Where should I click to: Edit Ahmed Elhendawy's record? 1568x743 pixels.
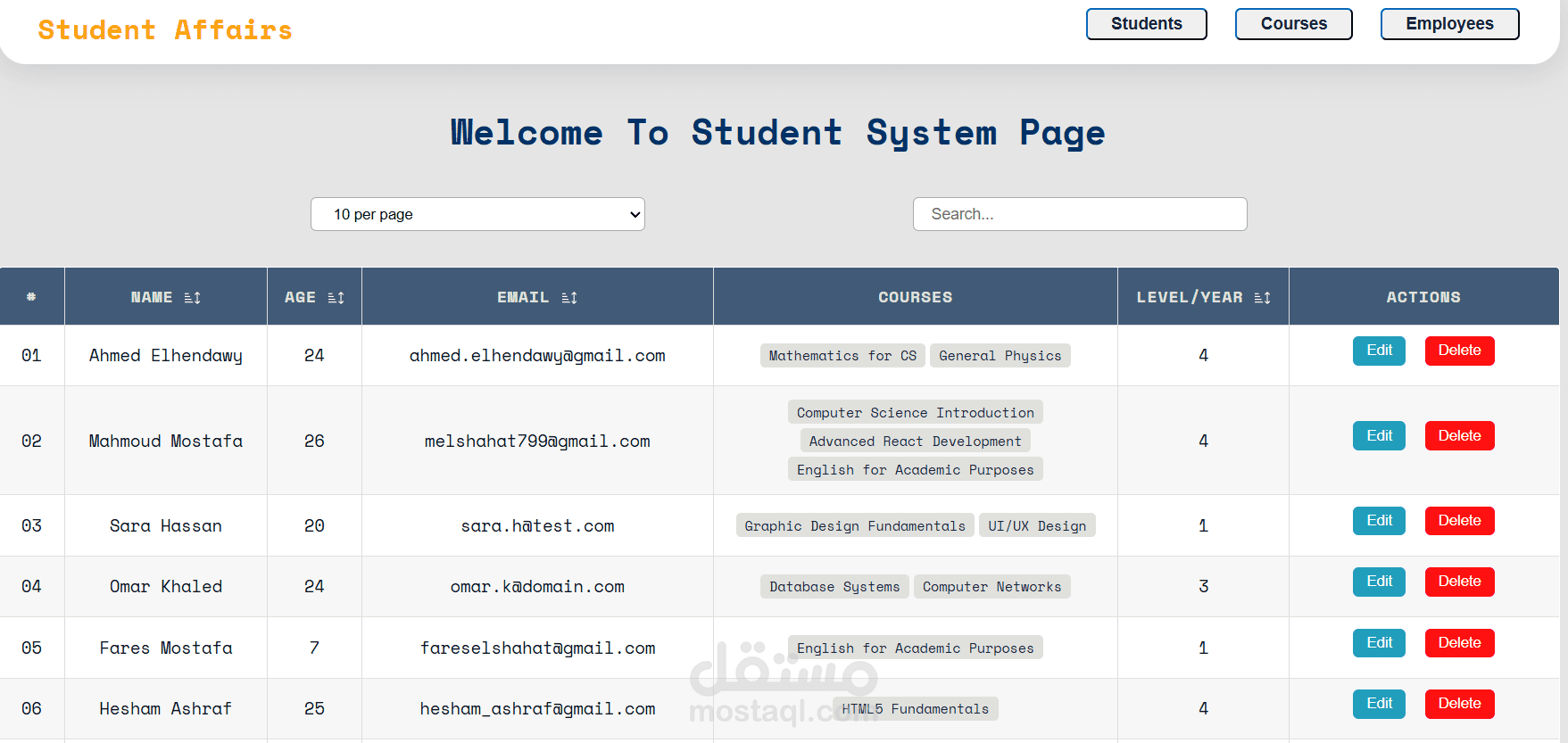pos(1379,351)
